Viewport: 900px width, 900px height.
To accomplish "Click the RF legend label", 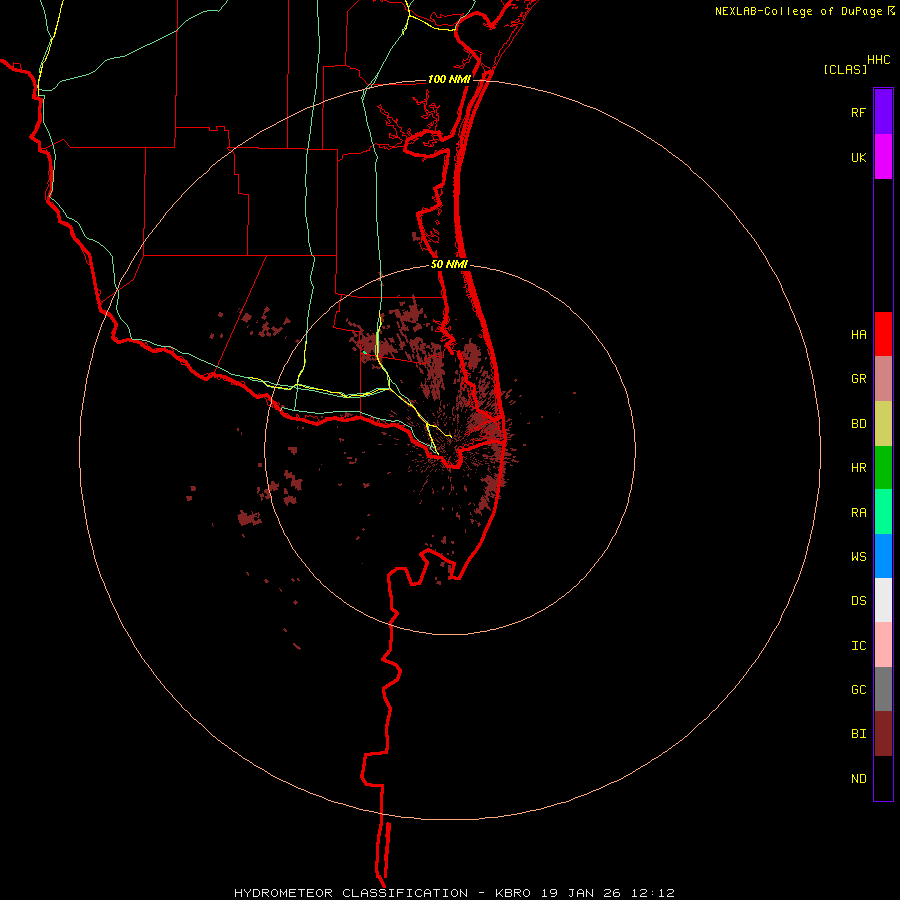I will [x=859, y=113].
